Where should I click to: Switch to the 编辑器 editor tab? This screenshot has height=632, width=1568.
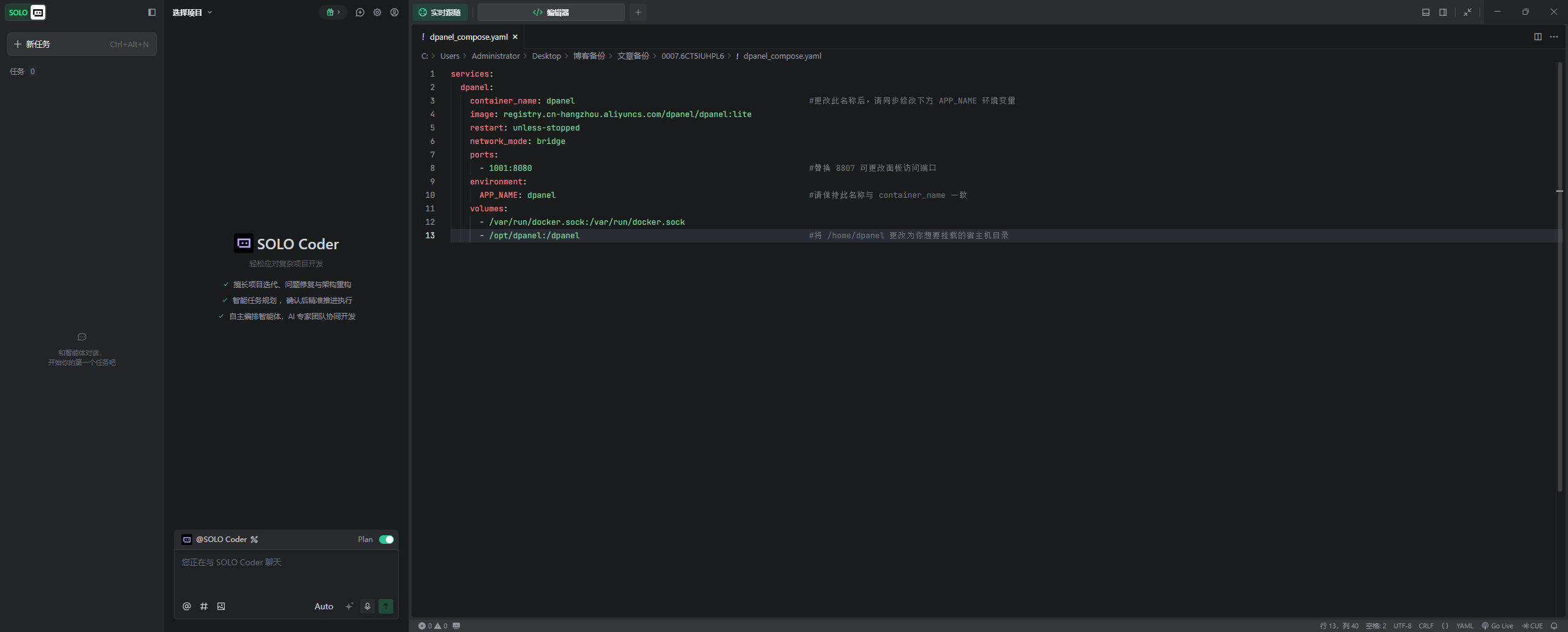[551, 12]
